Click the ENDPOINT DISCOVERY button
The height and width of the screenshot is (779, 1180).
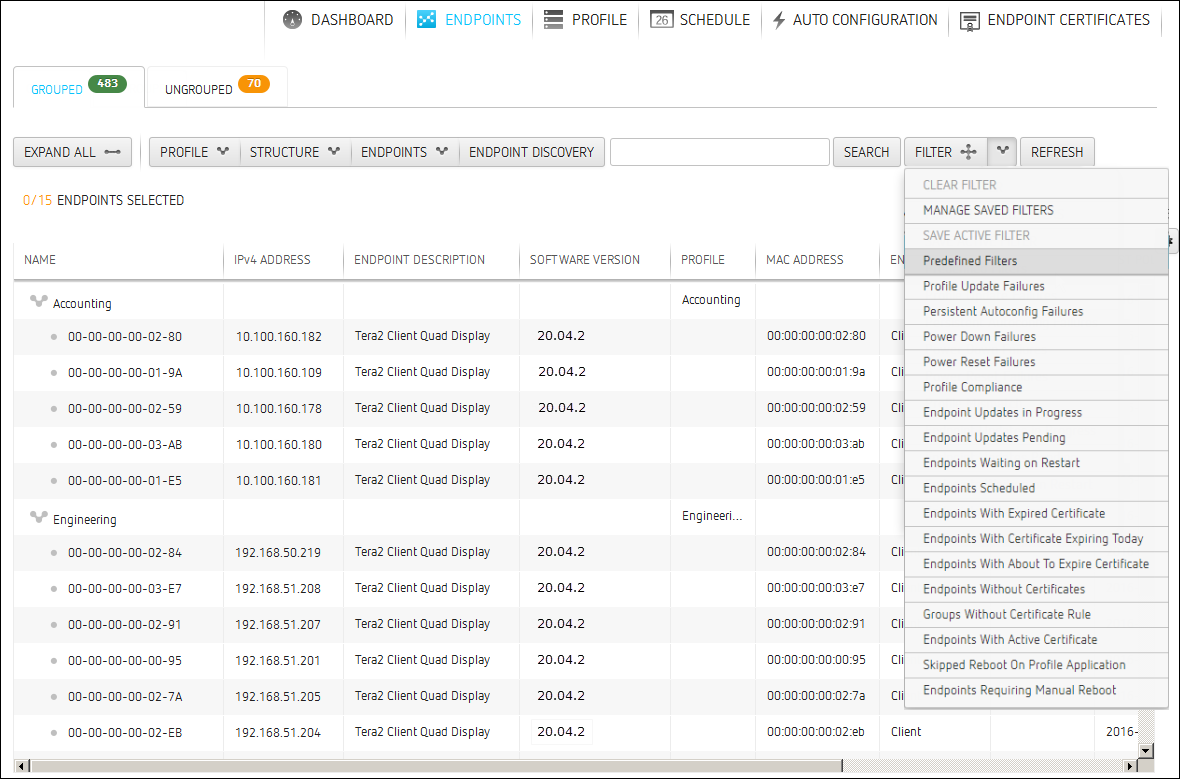[531, 152]
